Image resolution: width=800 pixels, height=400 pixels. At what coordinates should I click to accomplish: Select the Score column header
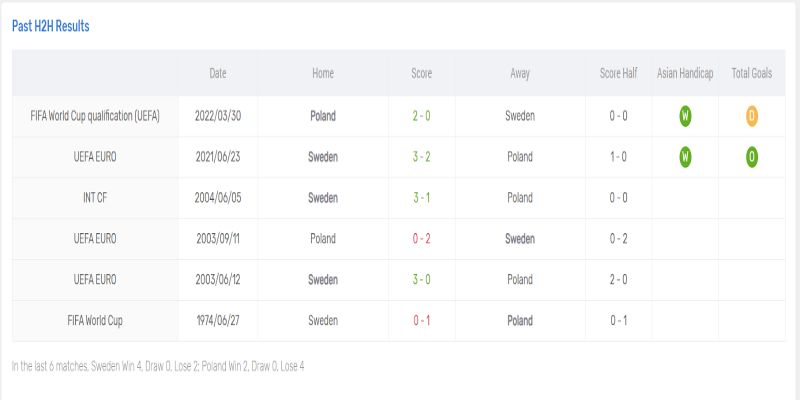point(422,74)
